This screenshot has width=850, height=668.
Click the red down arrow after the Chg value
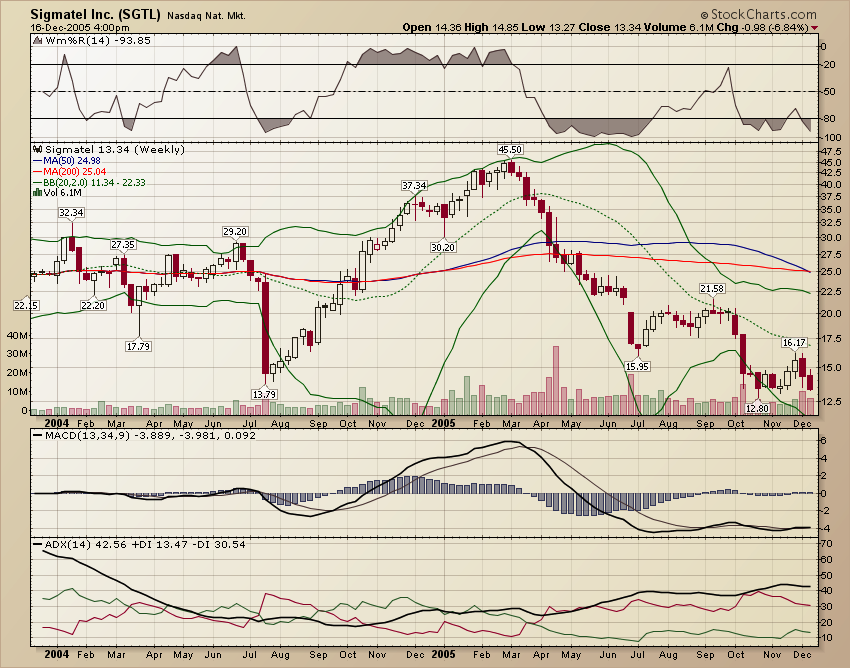tap(814, 28)
